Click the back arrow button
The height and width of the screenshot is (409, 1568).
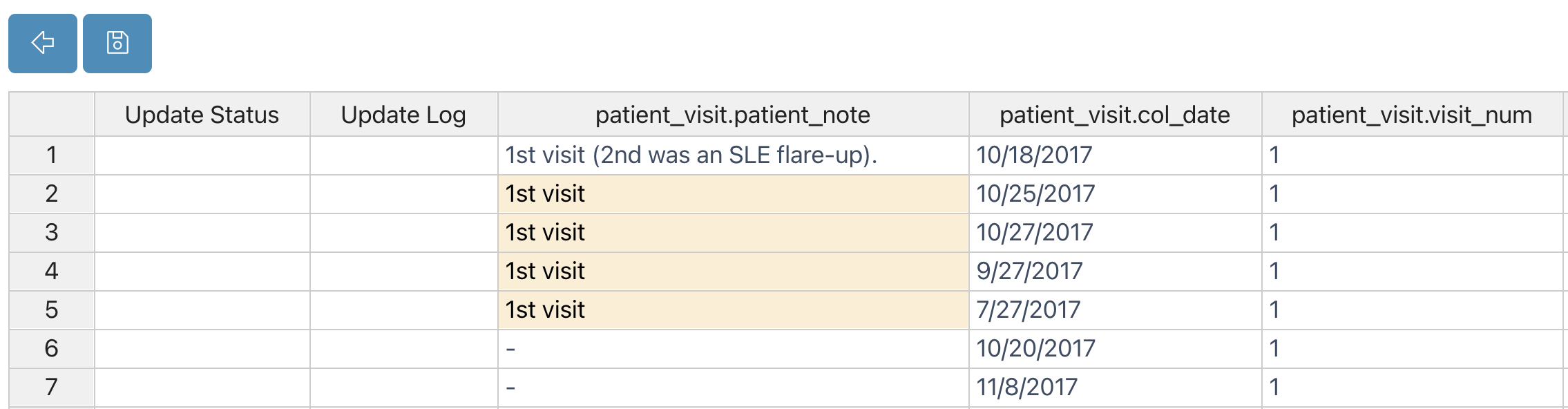tap(43, 43)
